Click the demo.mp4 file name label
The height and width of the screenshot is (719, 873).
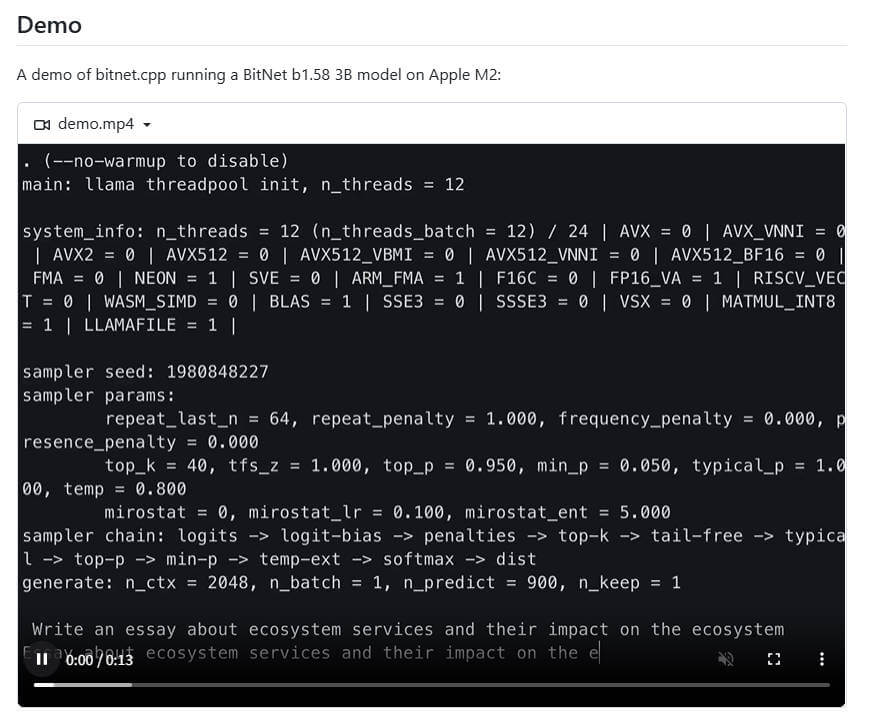pos(96,124)
